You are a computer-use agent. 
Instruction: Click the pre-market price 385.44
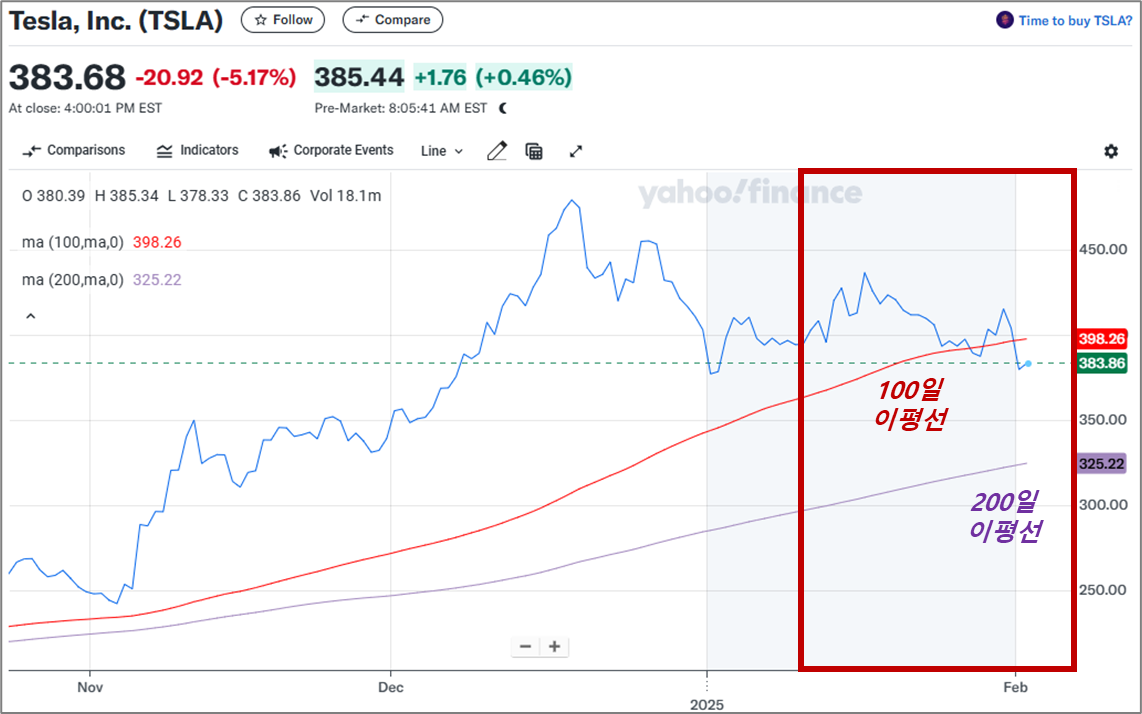[359, 76]
